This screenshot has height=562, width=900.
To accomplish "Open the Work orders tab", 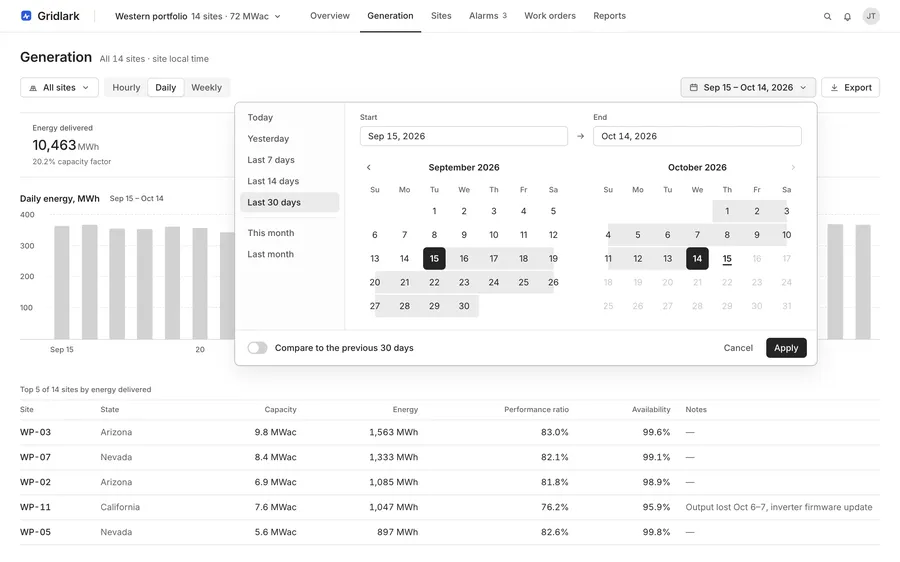I will tap(549, 16).
